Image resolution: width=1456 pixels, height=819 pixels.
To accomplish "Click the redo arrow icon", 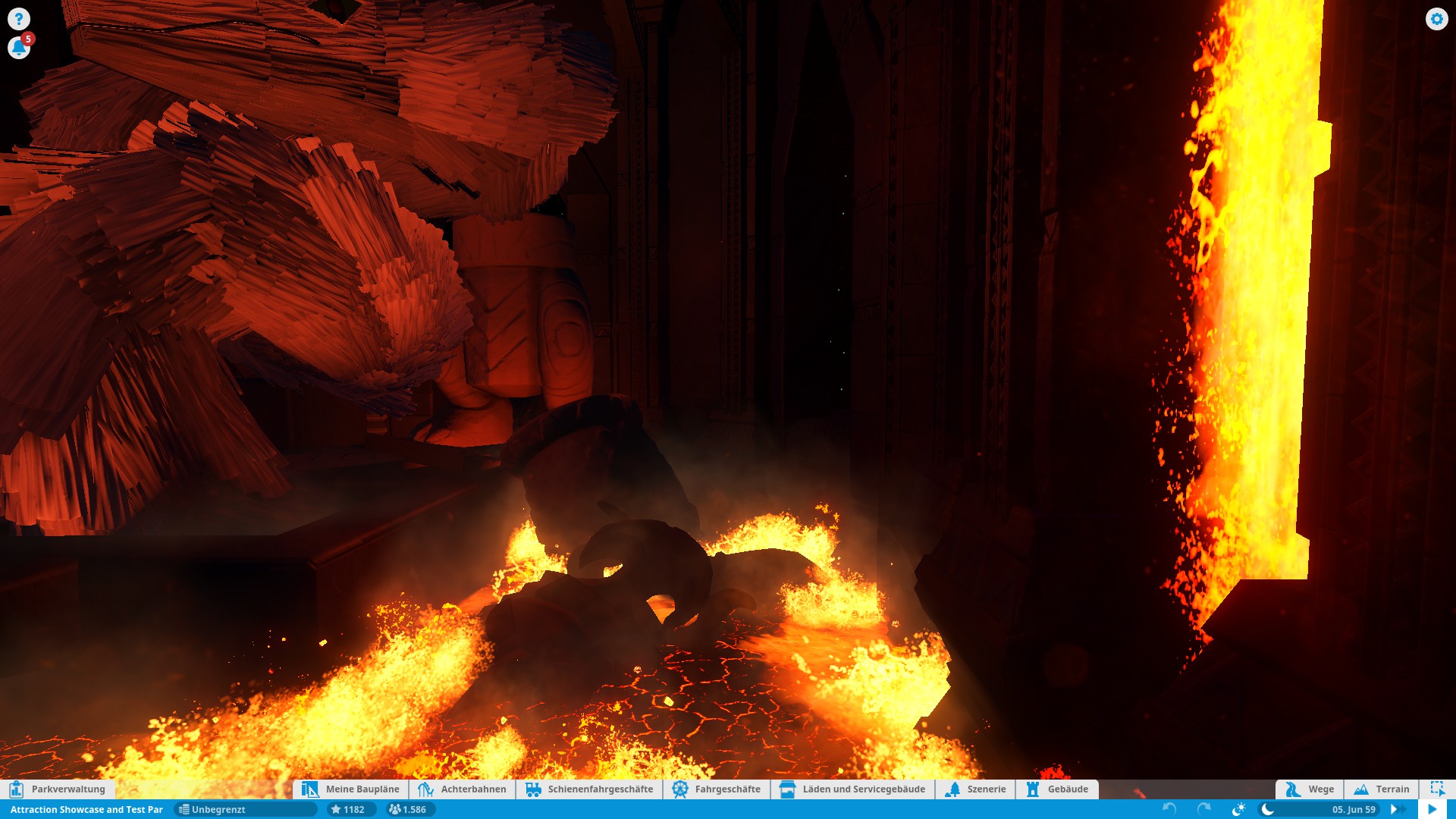I will [1204, 809].
